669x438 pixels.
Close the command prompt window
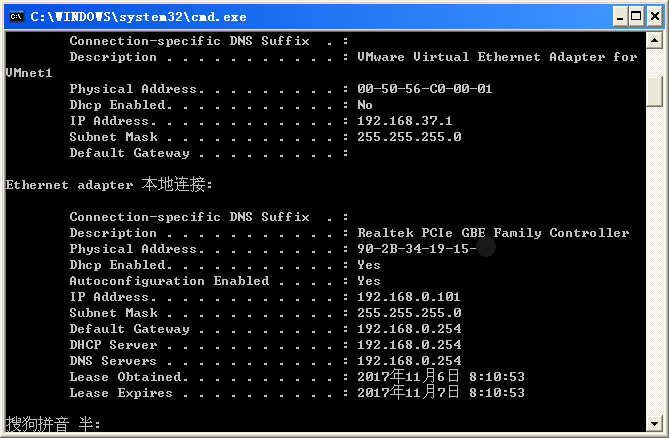pyautogui.click(x=654, y=17)
